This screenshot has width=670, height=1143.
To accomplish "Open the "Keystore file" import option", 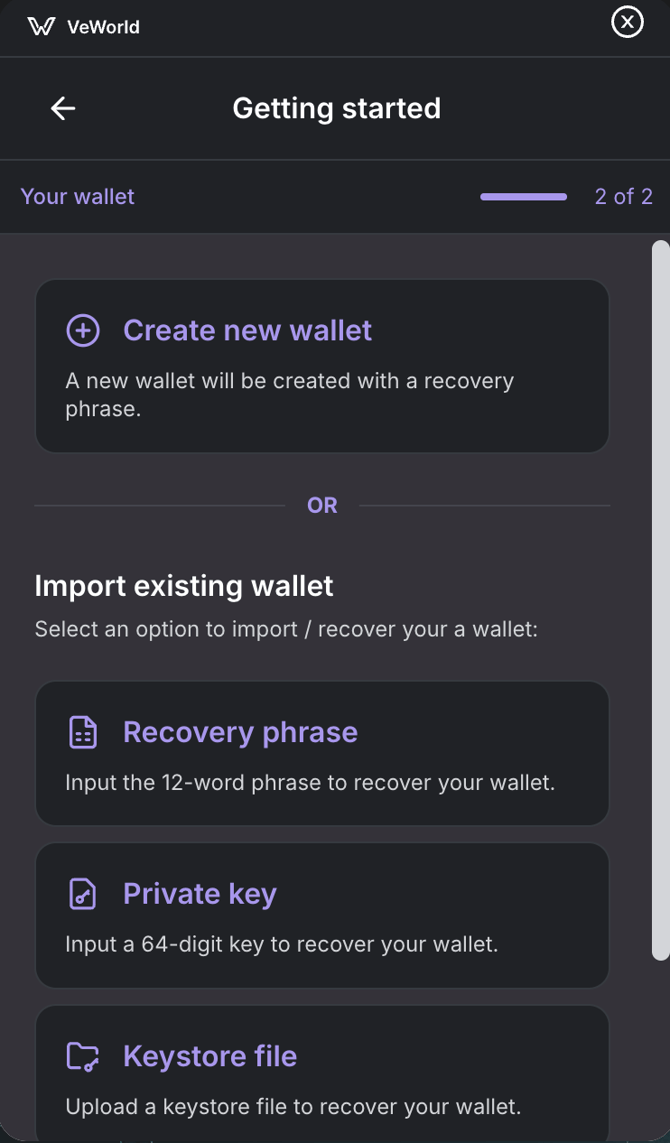I will click(210, 1056).
